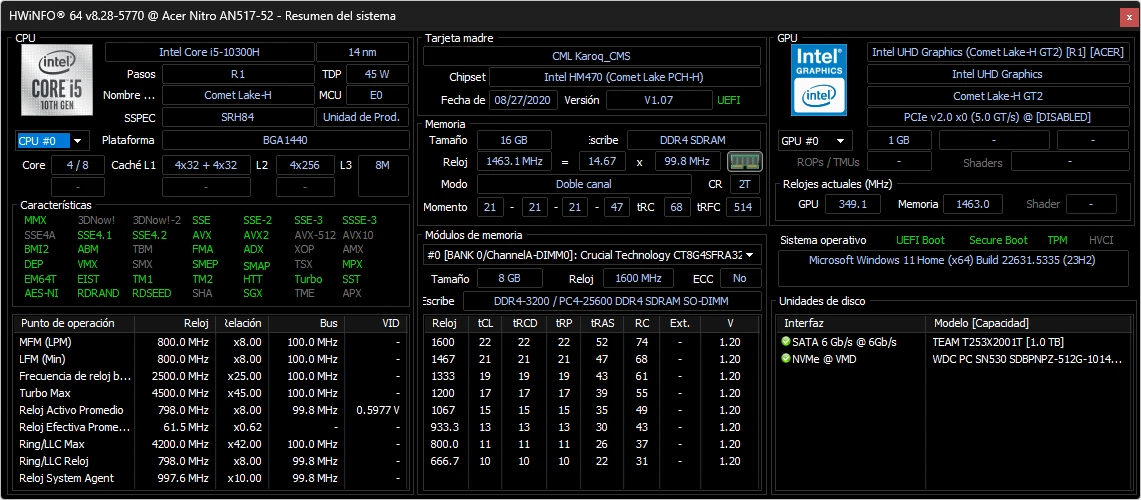Click the PCIe v2.0 x0 DISABLED field
This screenshot has width=1141, height=500.
(x=997, y=117)
